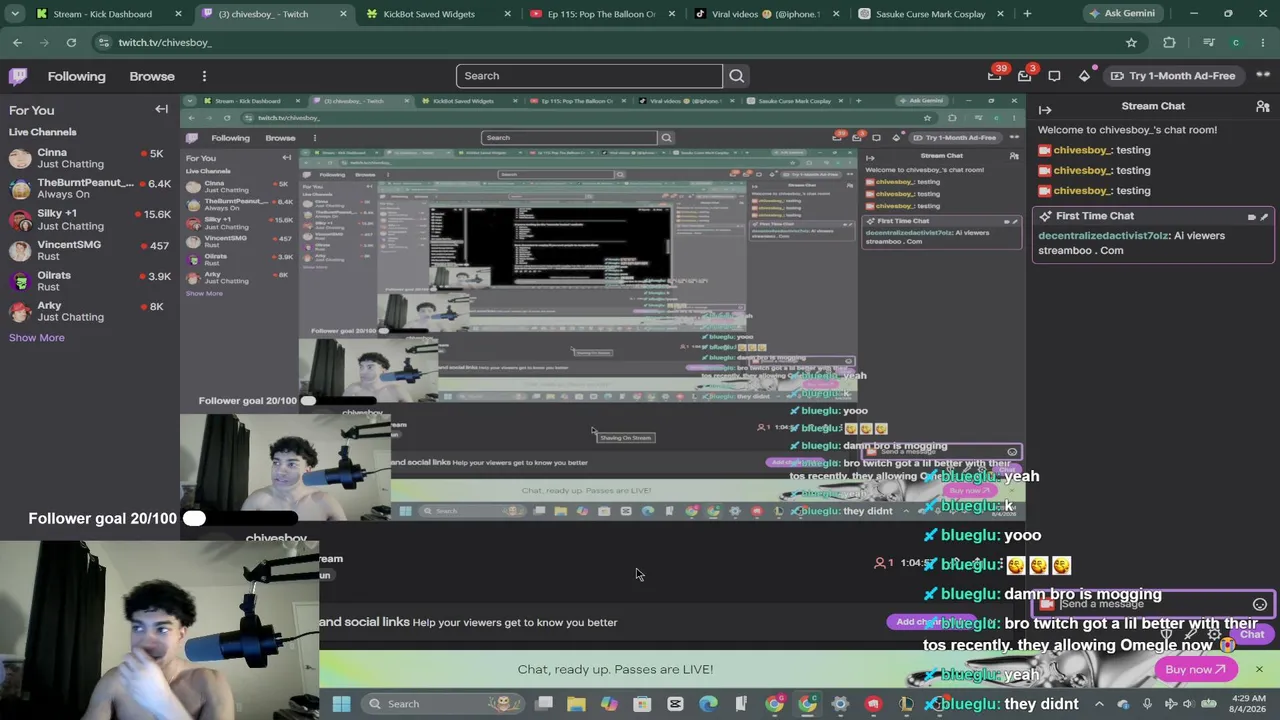Image resolution: width=1280 pixels, height=720 pixels.
Task: Open the More options three-dot menu
Action: click(204, 76)
